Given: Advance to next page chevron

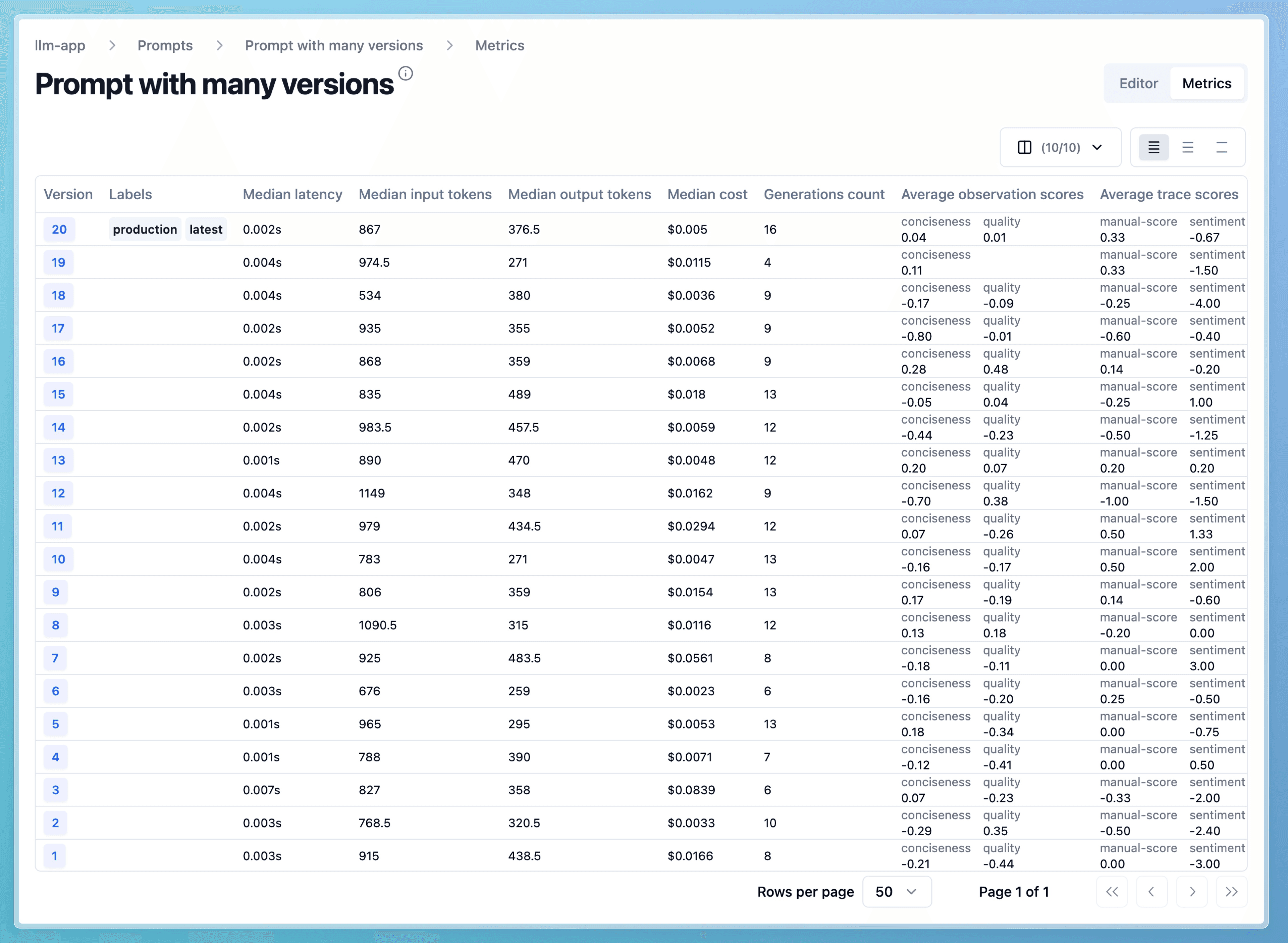Looking at the screenshot, I should pyautogui.click(x=1192, y=892).
